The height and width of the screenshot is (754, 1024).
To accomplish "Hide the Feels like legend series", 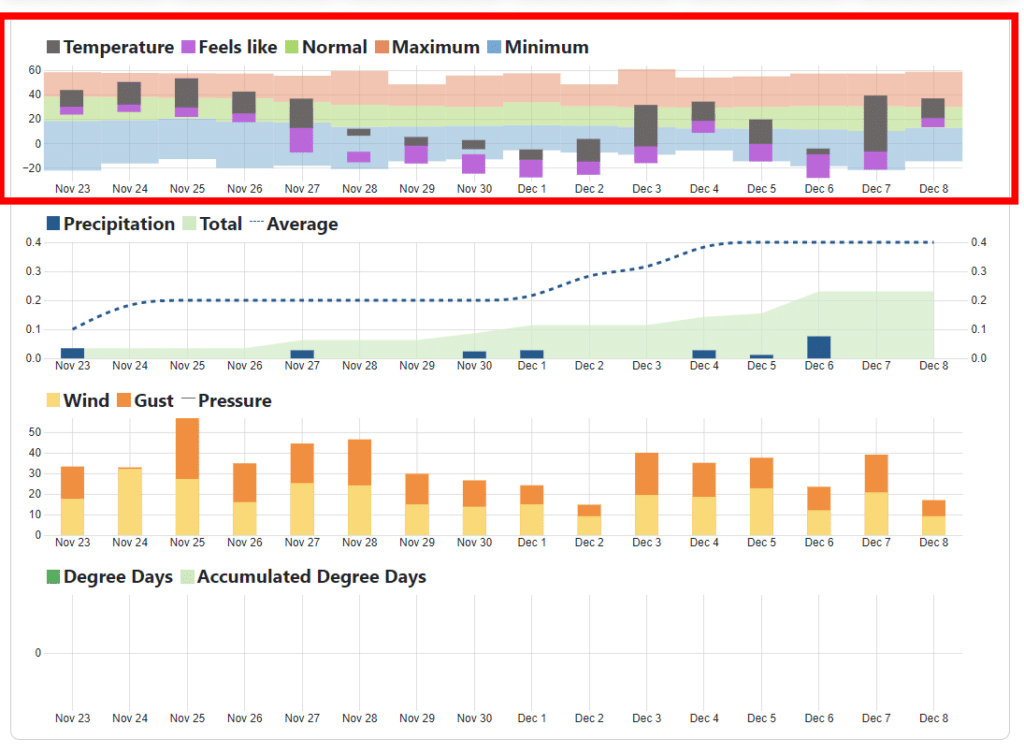I will click(x=188, y=47).
